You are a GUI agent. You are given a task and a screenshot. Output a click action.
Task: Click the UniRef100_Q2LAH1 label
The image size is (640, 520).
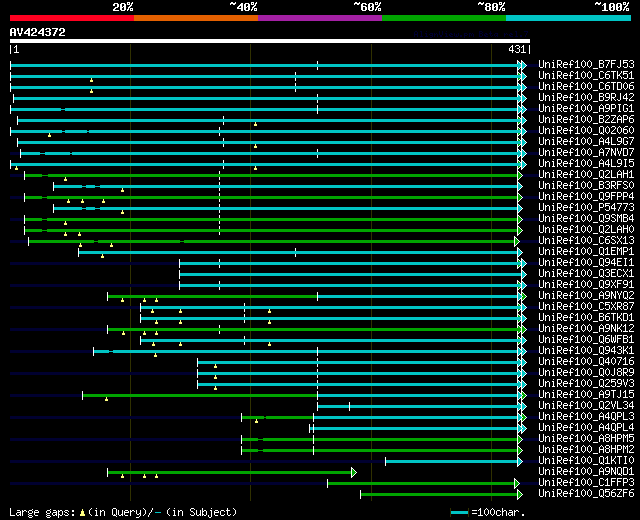586,175
